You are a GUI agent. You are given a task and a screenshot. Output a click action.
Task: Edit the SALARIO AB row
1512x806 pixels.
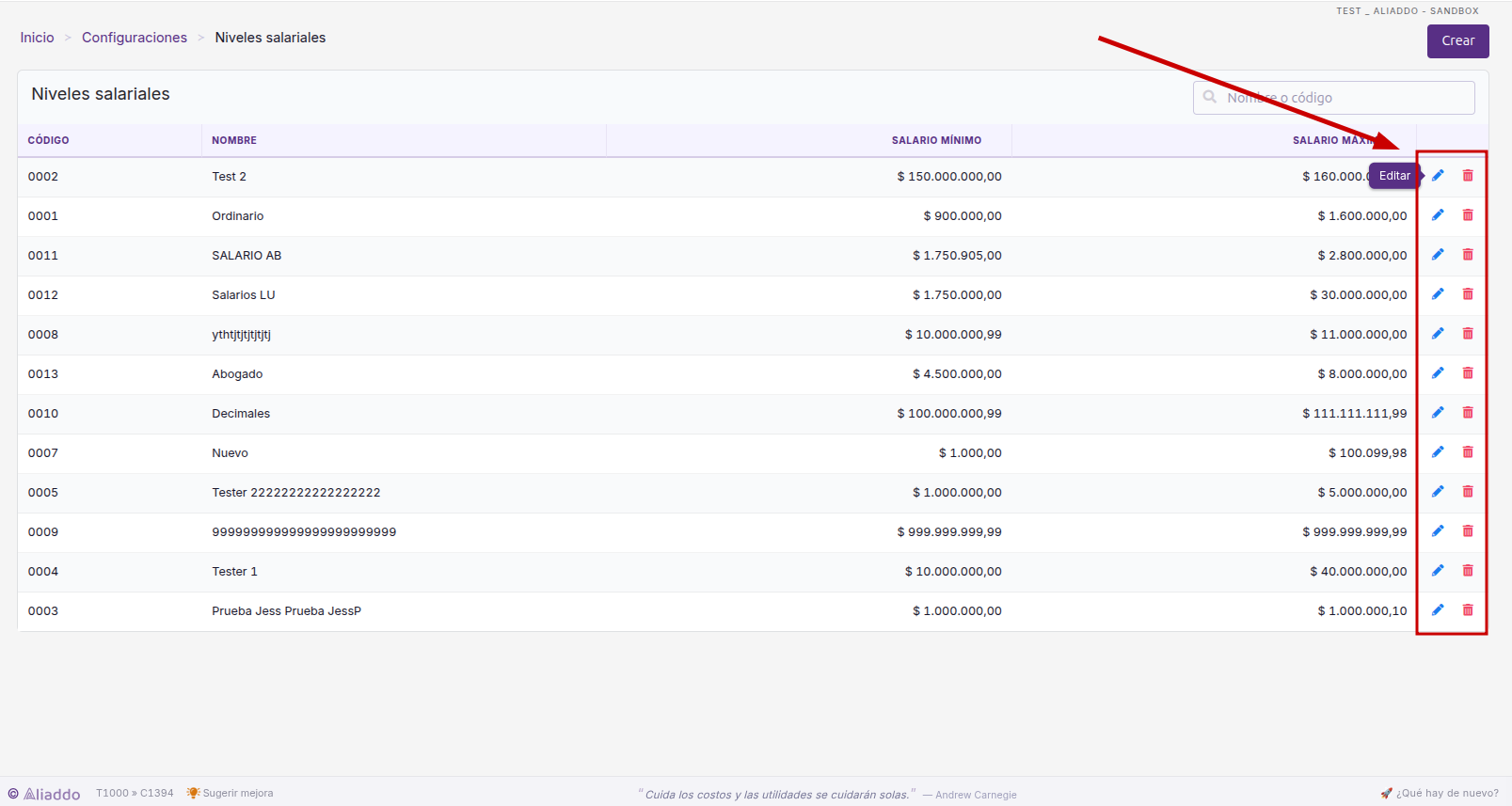[1438, 255]
